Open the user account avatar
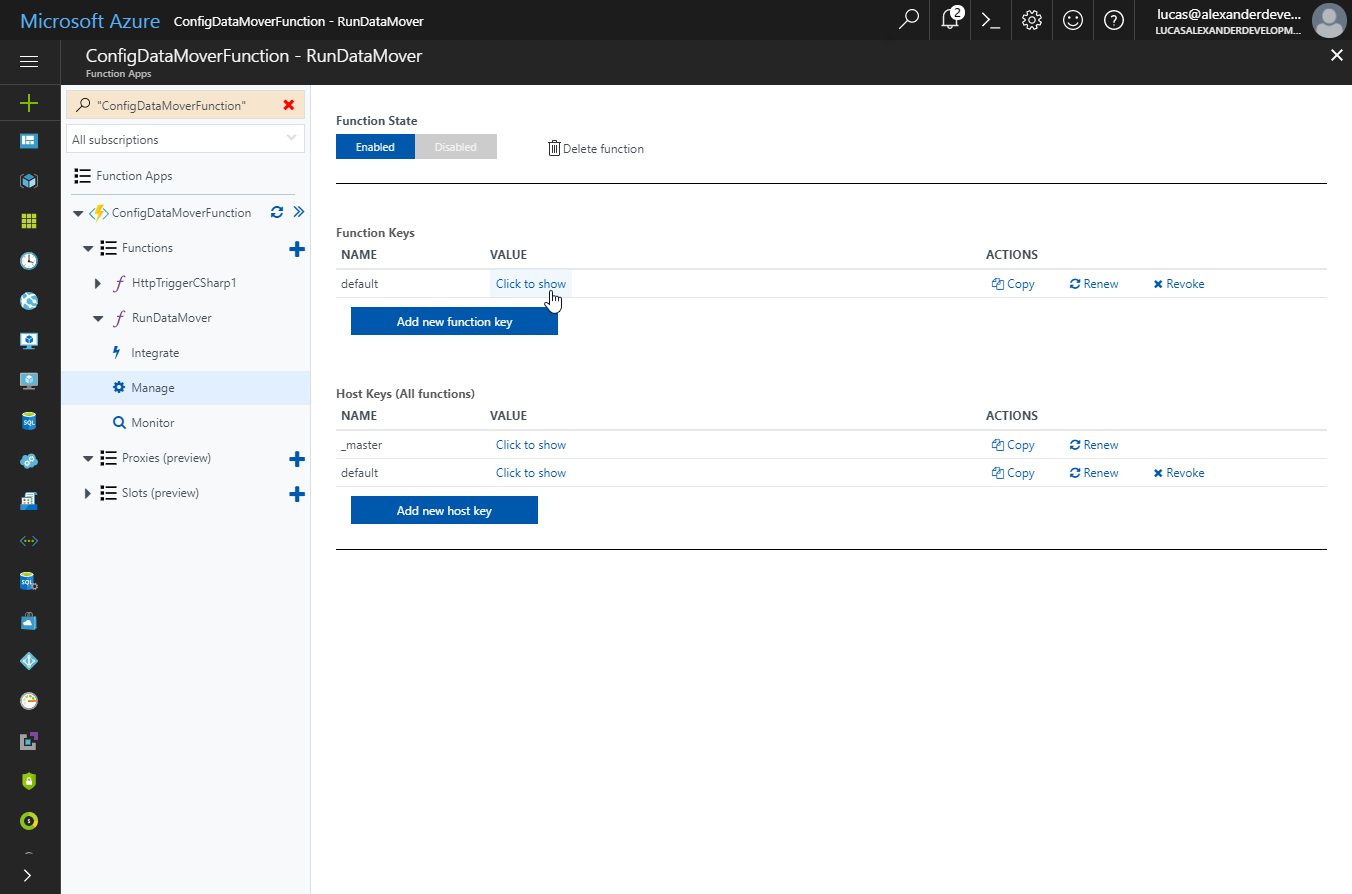 coord(1328,20)
